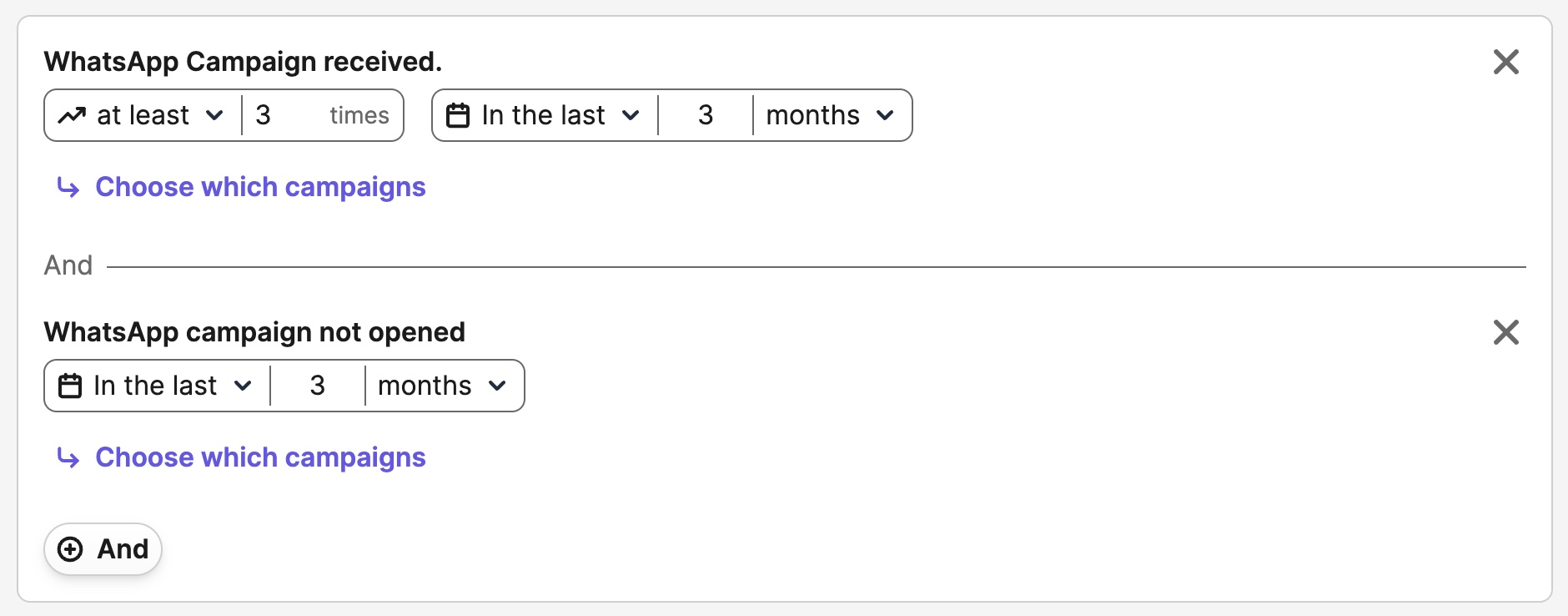The width and height of the screenshot is (1568, 616).
Task: Click number field in Campaign received date range
Action: pos(706,115)
